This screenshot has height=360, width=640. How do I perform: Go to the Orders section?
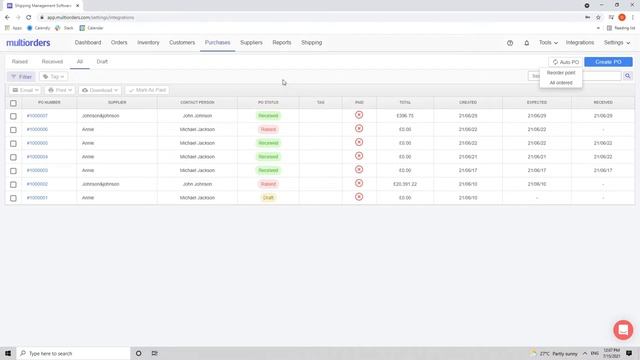click(x=119, y=42)
